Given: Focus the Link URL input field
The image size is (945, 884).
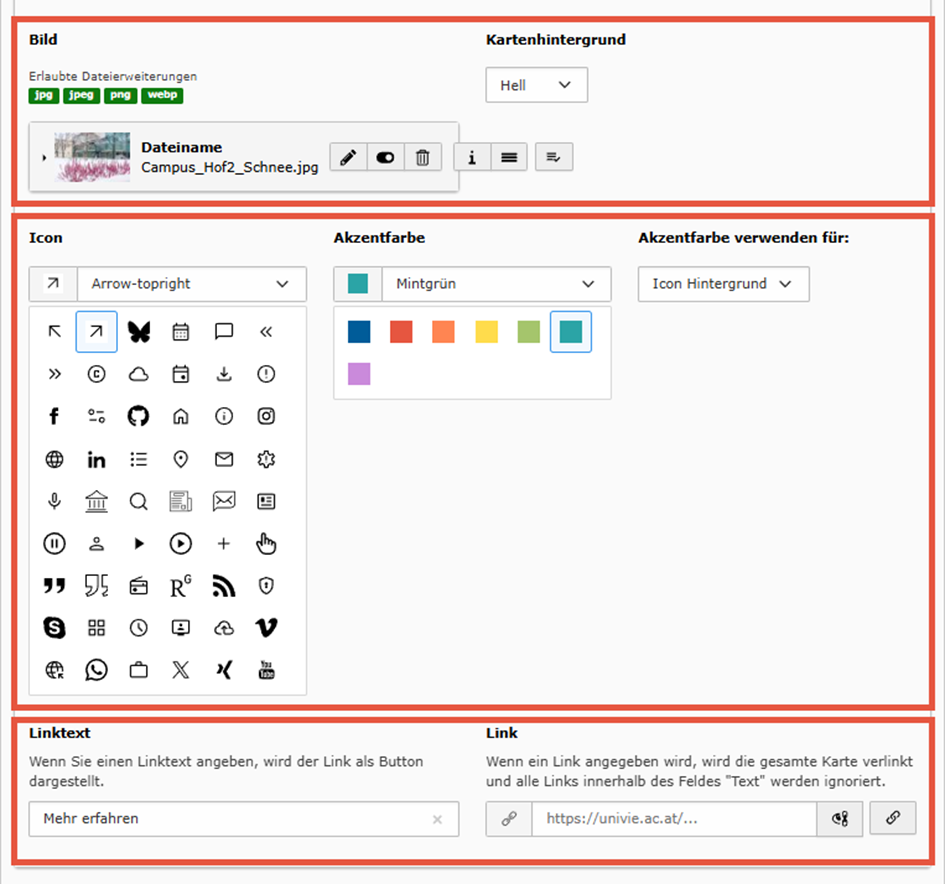Looking at the screenshot, I should pos(674,818).
